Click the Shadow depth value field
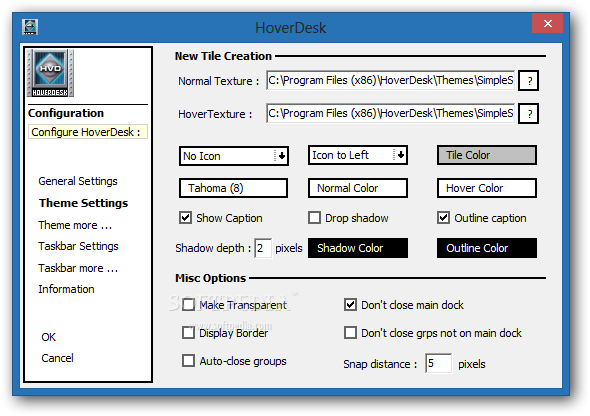This screenshot has width=590, height=416. (263, 248)
